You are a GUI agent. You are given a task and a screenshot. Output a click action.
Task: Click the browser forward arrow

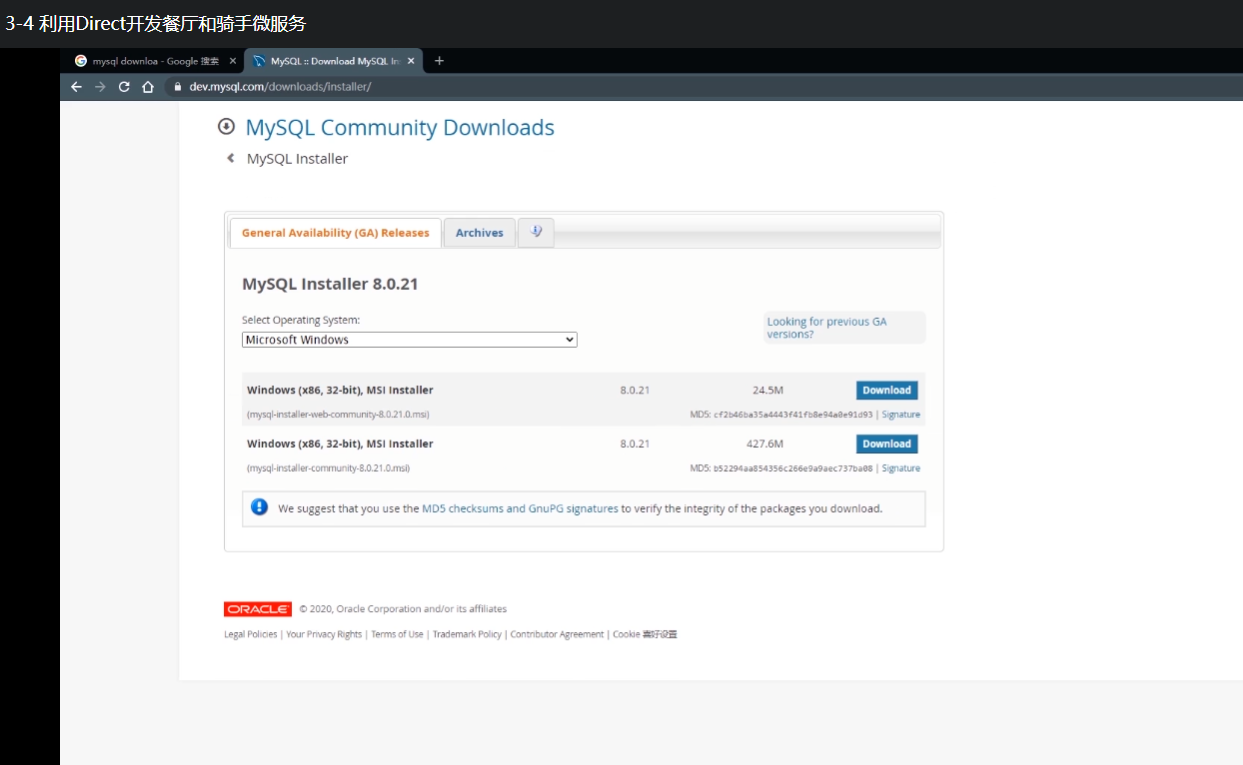point(100,87)
